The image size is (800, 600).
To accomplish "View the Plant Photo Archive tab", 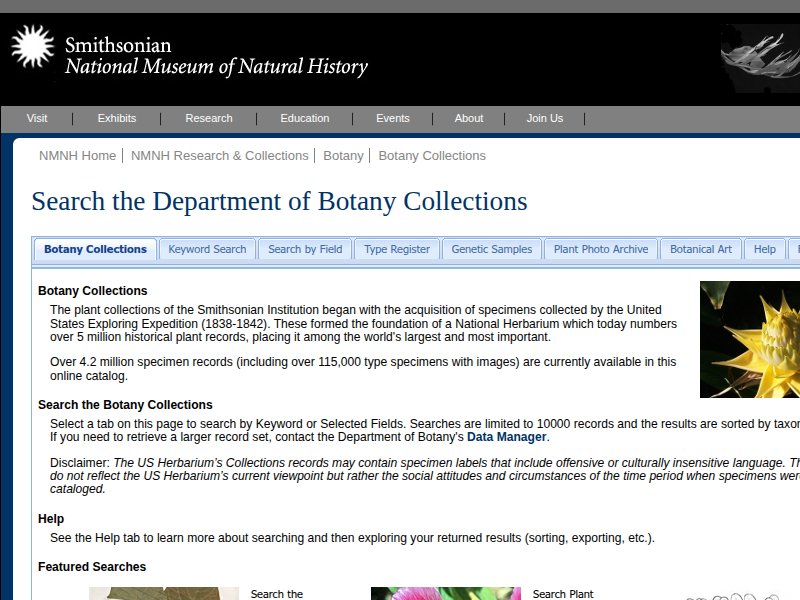I will (x=600, y=249).
